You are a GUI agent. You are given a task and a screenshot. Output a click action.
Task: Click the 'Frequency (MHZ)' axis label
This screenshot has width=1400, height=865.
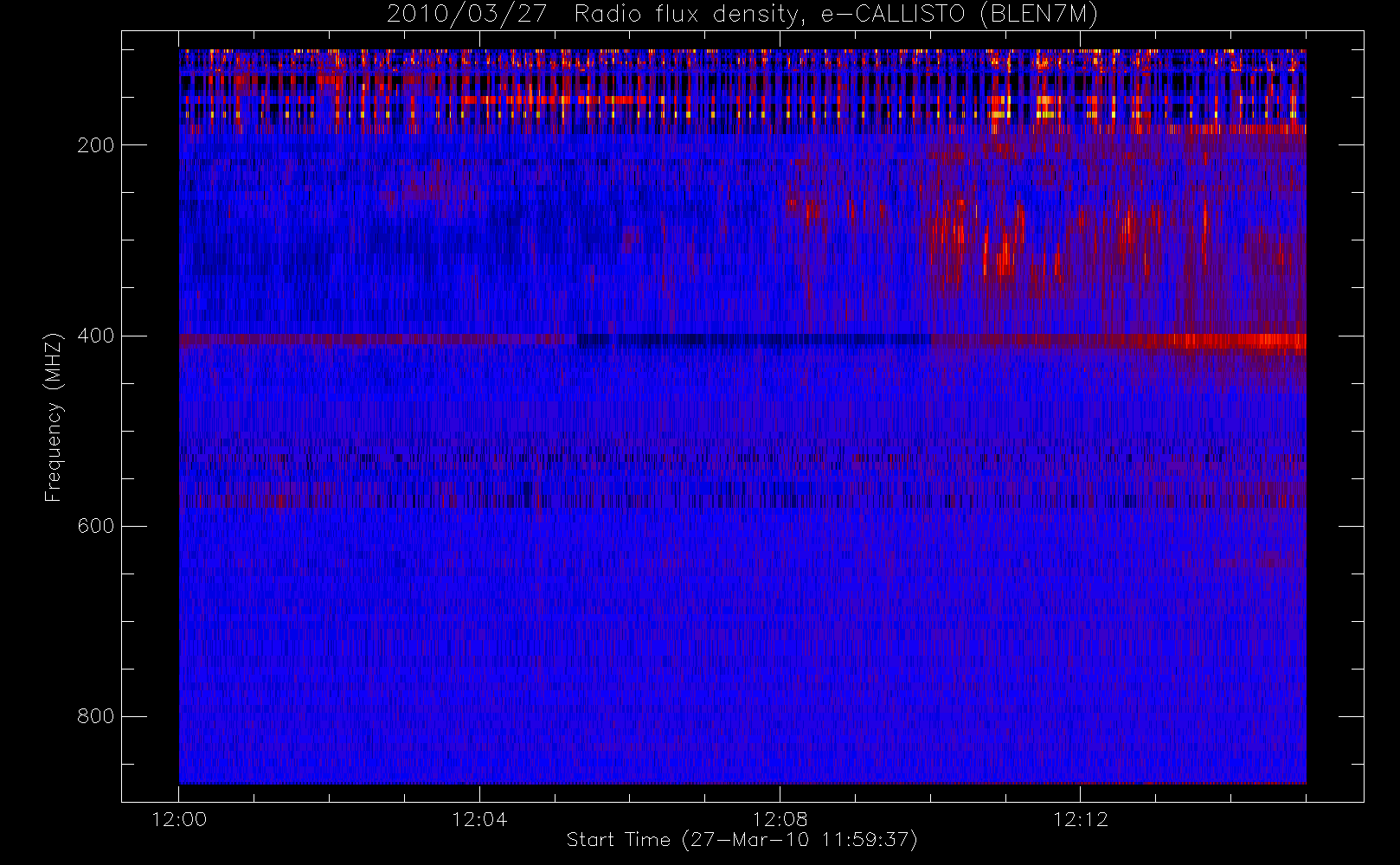click(54, 417)
